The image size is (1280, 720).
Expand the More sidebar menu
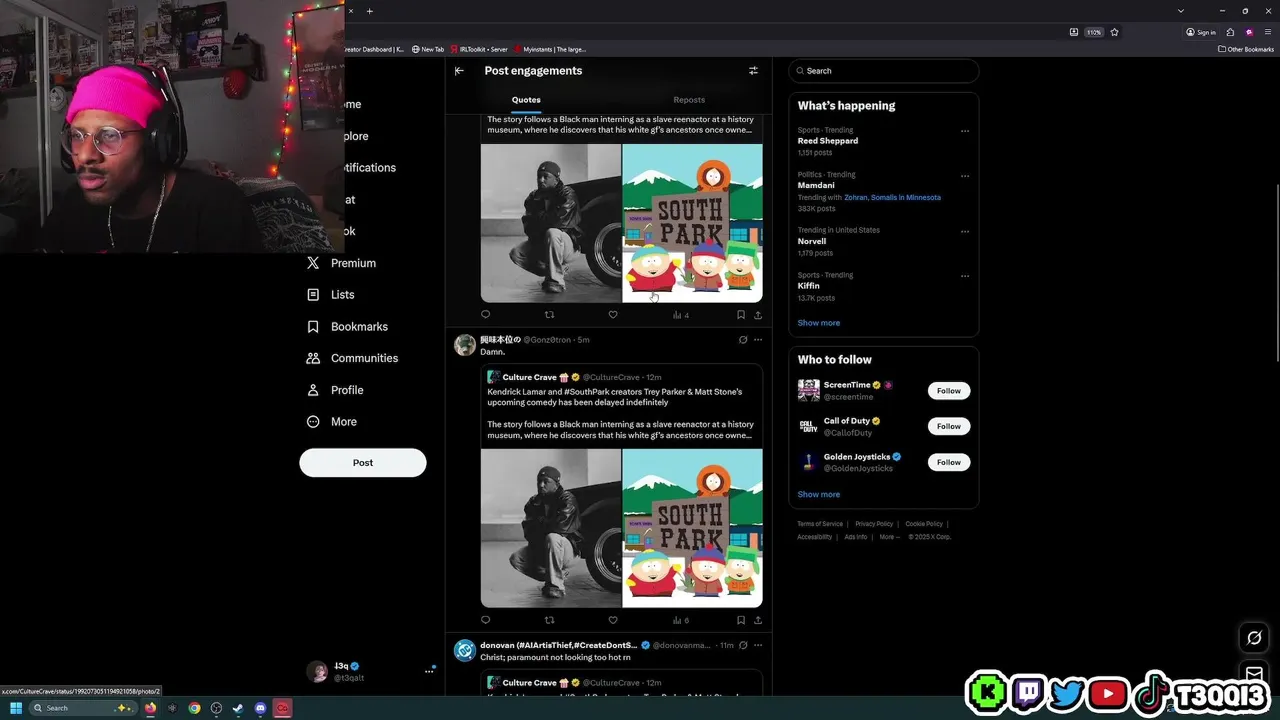tap(332, 422)
